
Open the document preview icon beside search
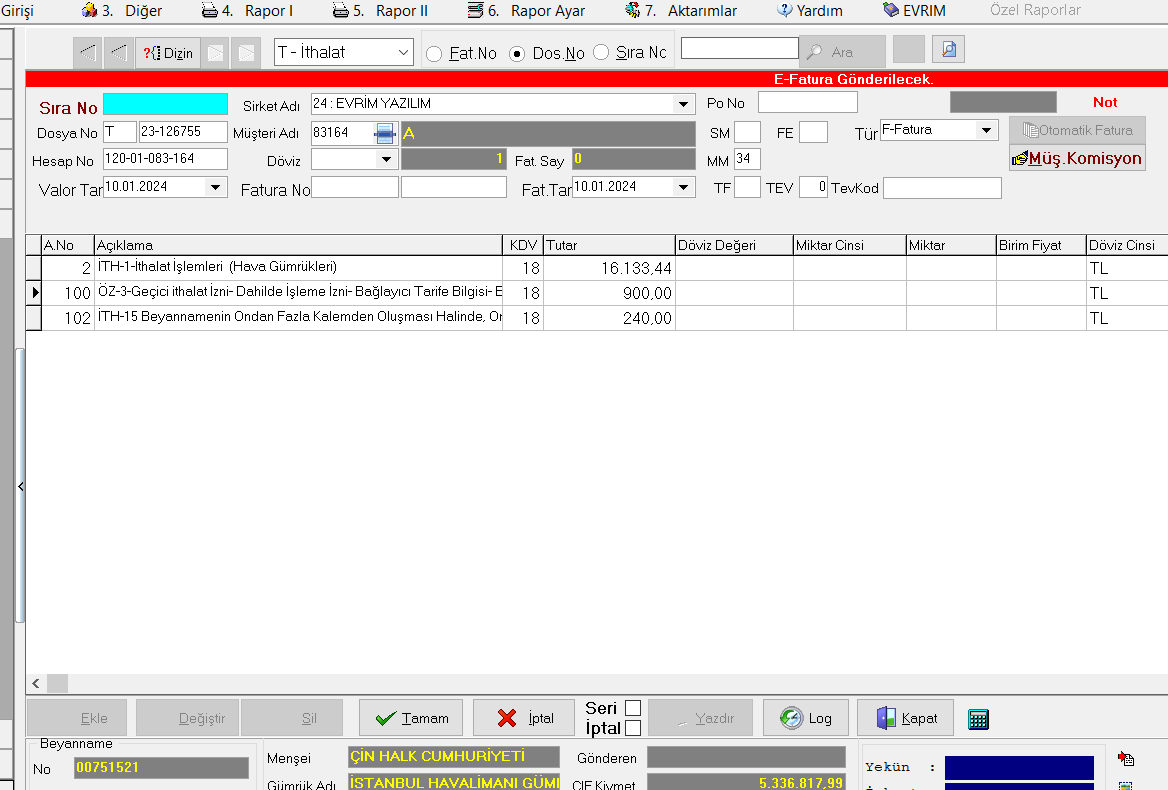tap(947, 50)
